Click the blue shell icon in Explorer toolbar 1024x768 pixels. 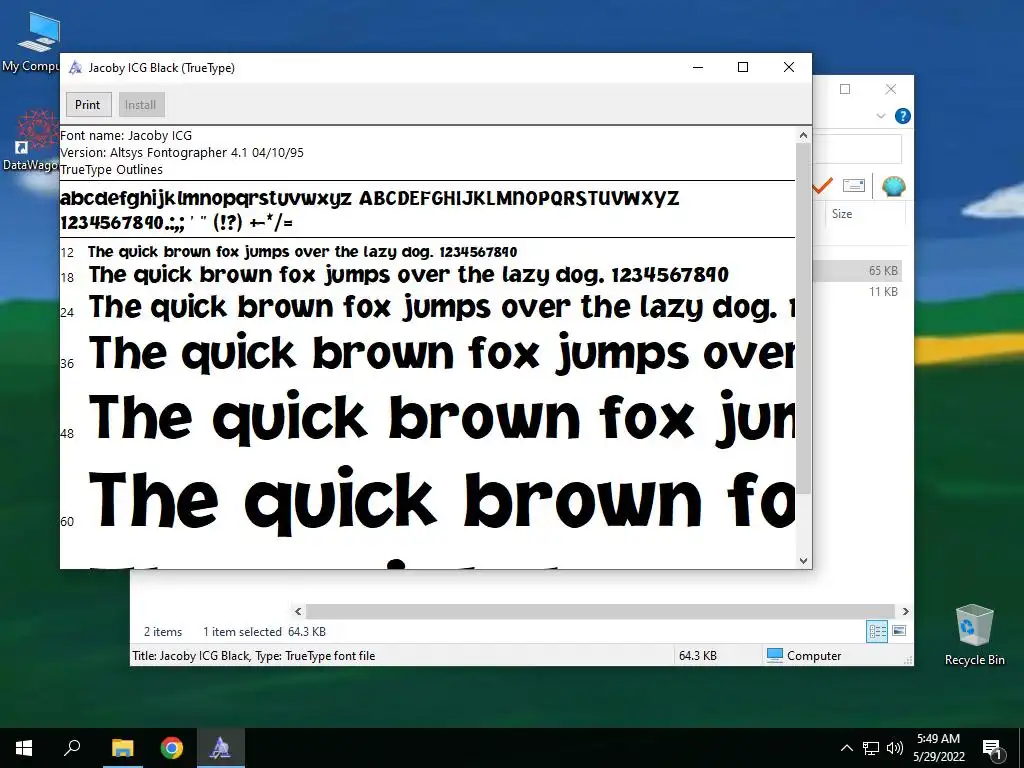(x=893, y=186)
